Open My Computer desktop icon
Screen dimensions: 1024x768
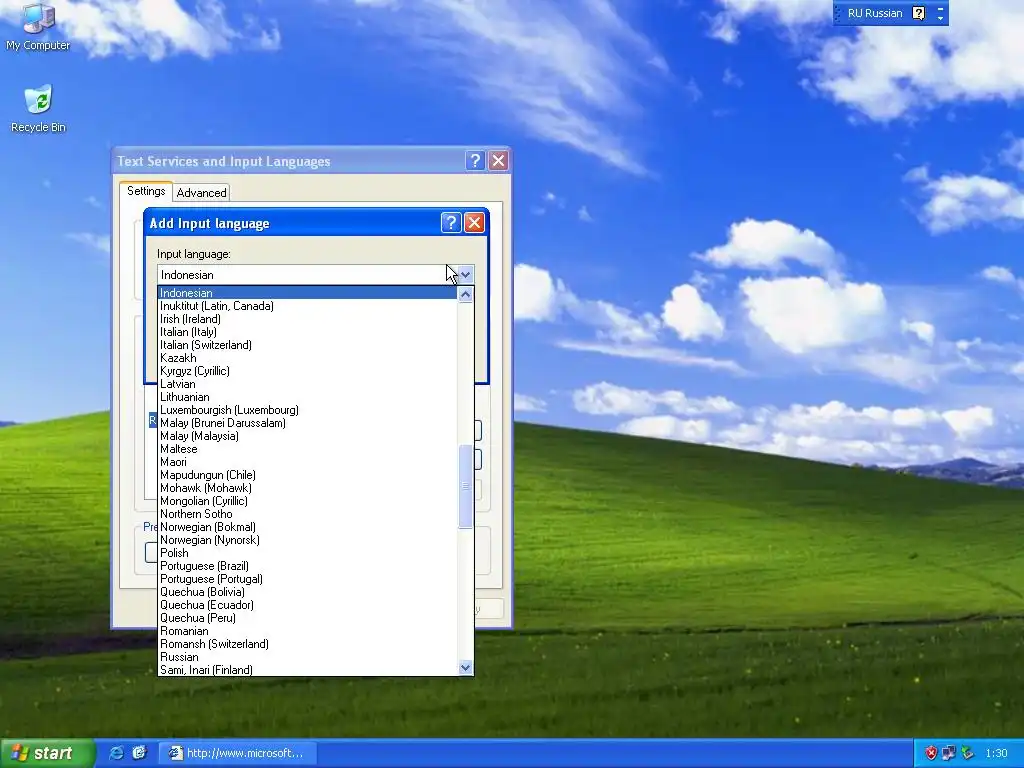(x=38, y=26)
